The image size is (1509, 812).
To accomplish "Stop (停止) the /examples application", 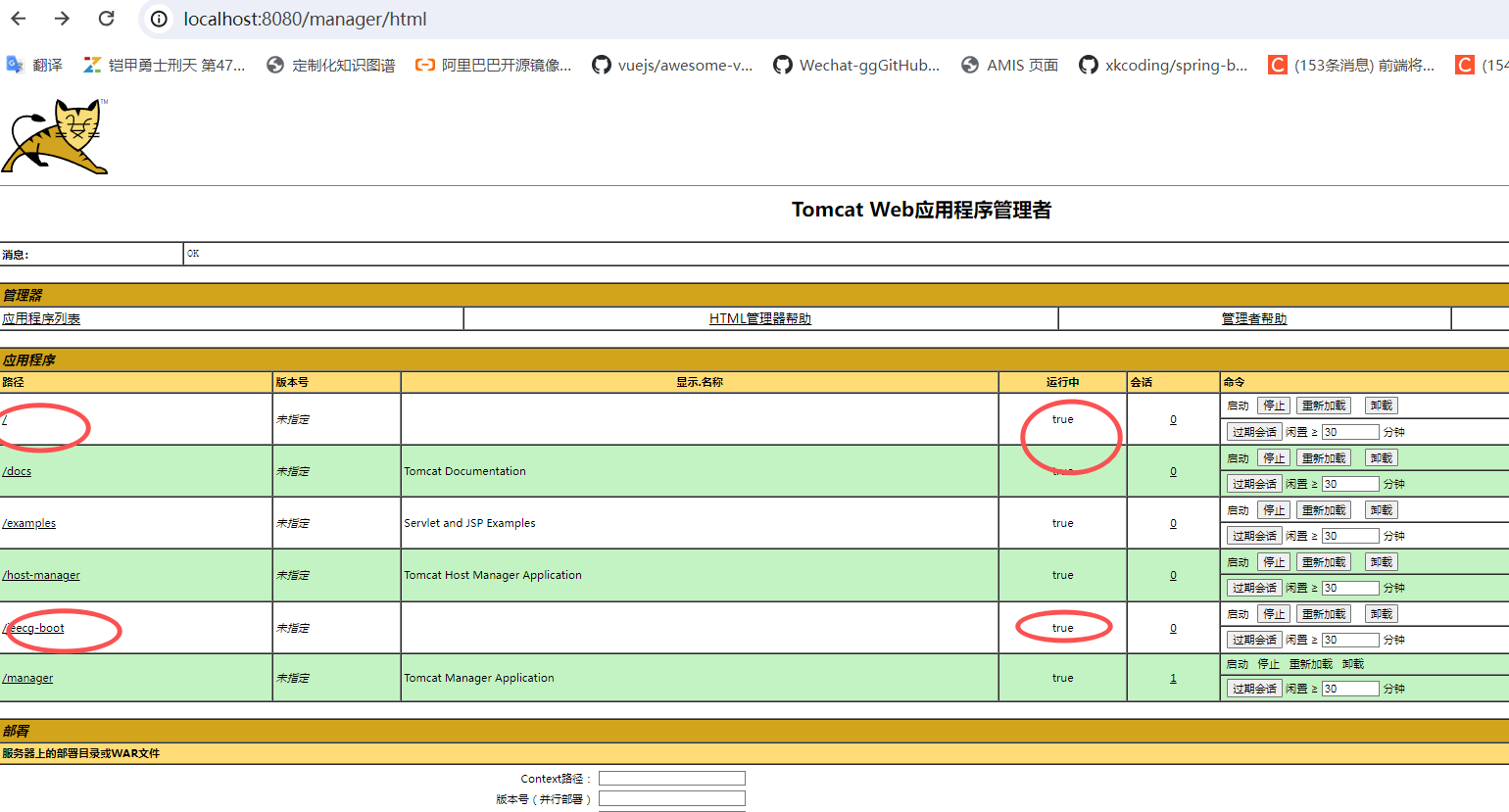I will click(x=1274, y=509).
